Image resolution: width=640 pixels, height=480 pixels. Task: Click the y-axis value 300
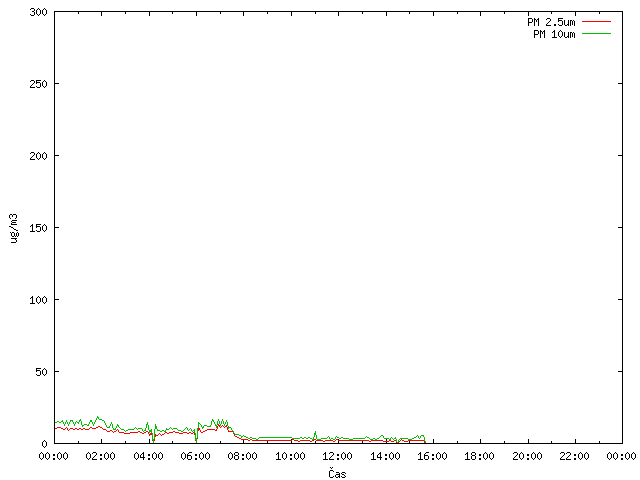(38, 12)
